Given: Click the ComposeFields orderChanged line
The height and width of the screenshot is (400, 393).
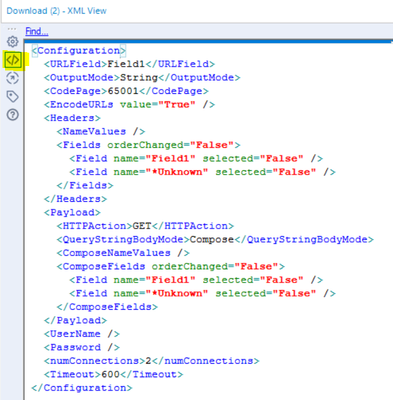Looking at the screenshot, I should tap(171, 266).
